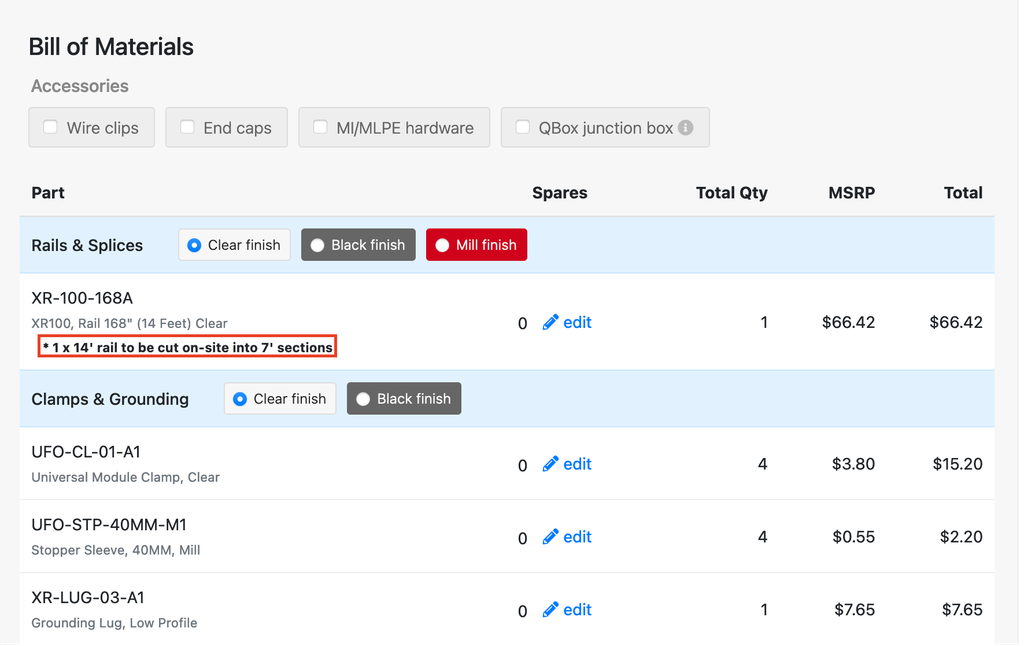Click the UFO-STP-40MM-M1 part name
This screenshot has height=646, width=1024.
[109, 525]
